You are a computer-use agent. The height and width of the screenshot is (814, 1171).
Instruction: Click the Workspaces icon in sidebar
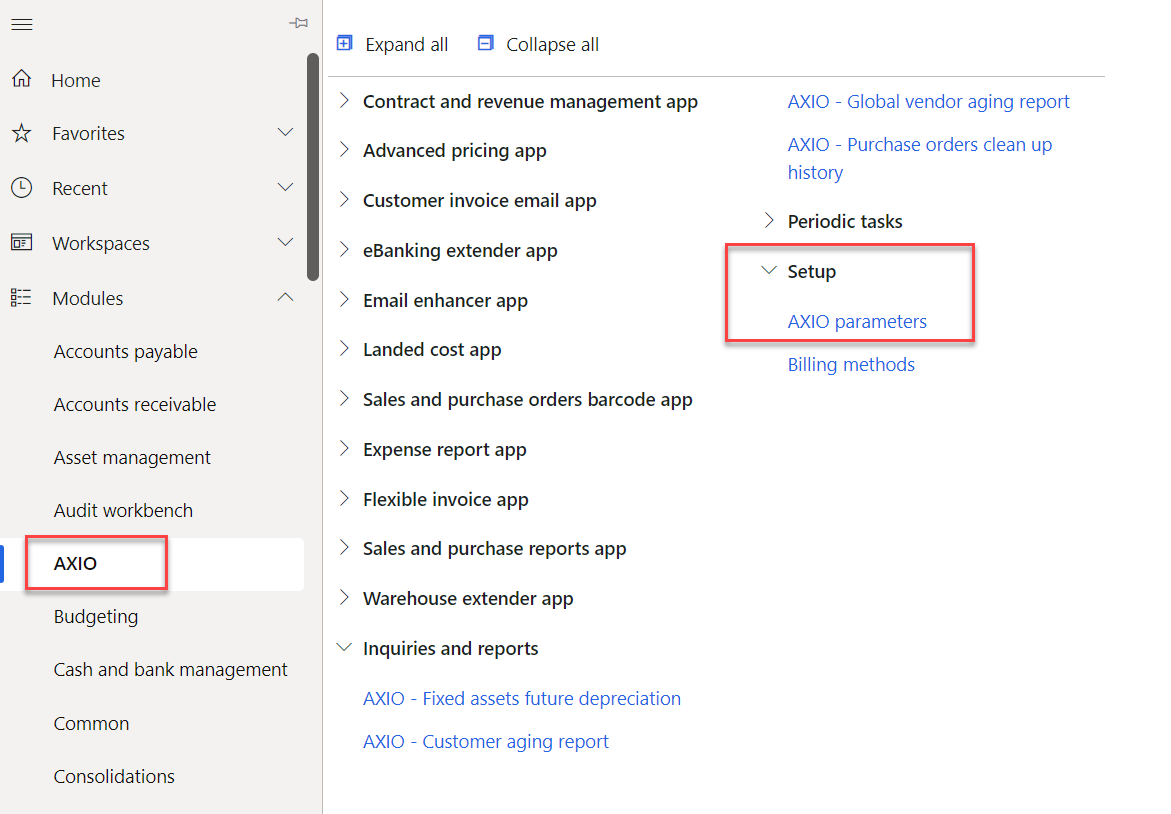pos(21,243)
